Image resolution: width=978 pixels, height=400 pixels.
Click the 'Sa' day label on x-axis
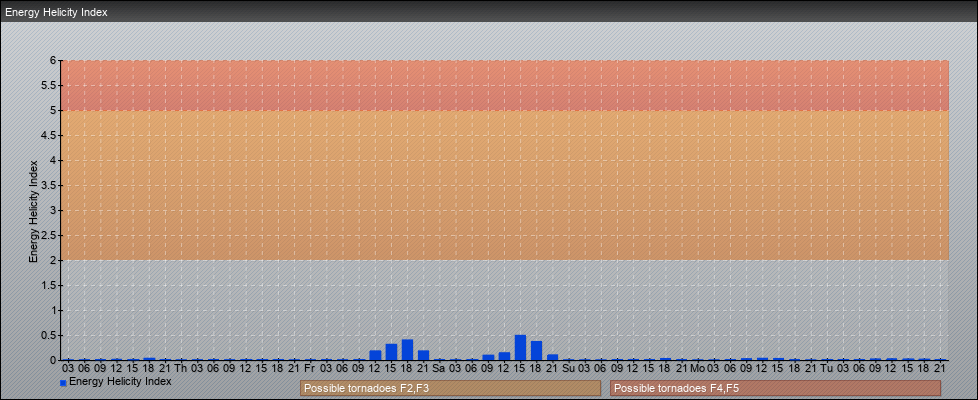point(439,368)
